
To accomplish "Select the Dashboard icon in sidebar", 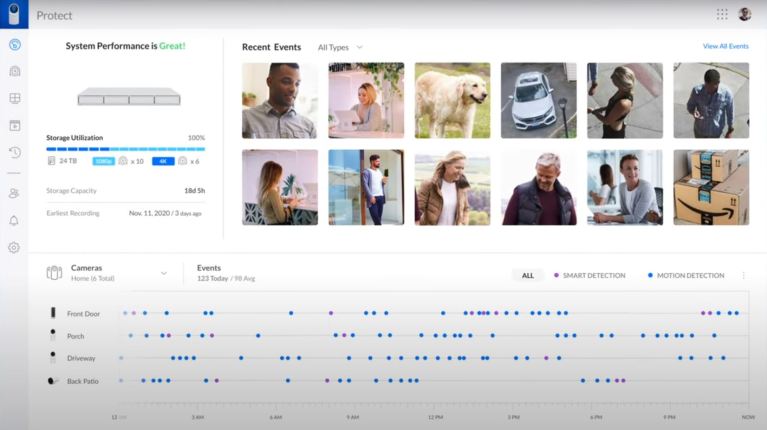I will click(x=15, y=45).
